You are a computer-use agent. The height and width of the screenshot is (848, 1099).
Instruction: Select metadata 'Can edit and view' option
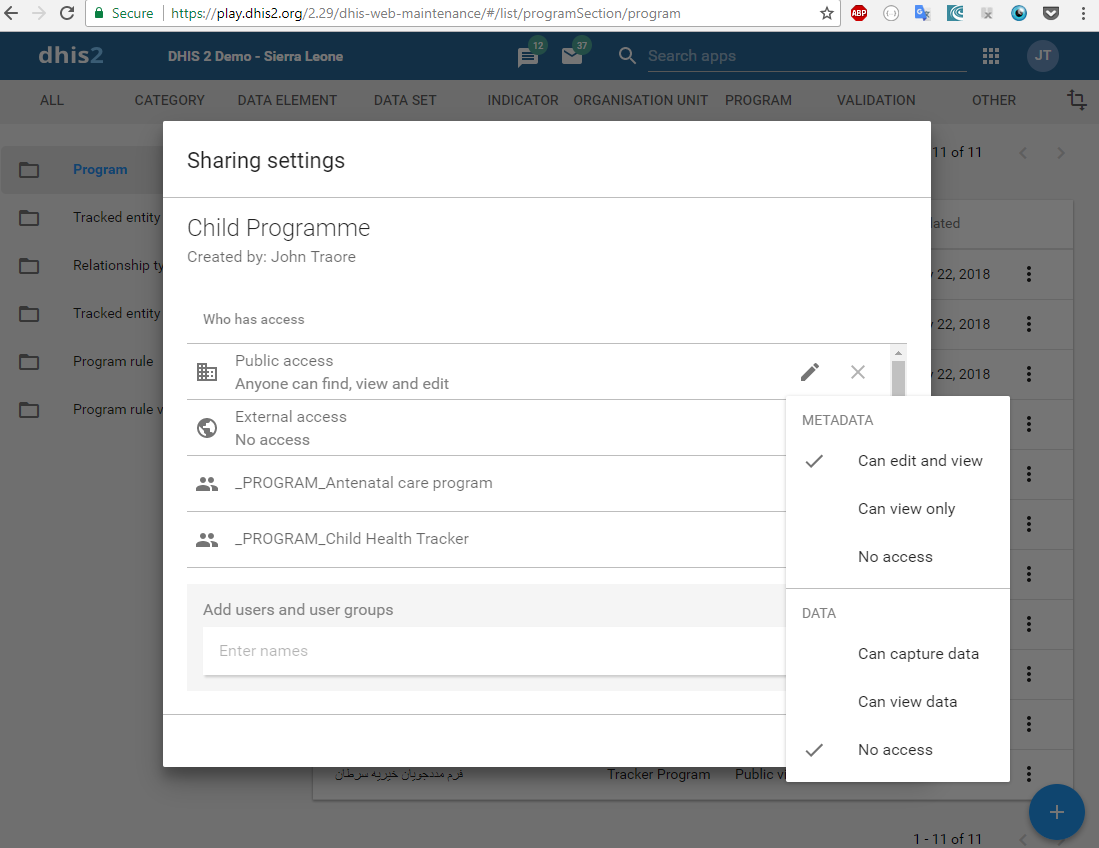(x=920, y=461)
